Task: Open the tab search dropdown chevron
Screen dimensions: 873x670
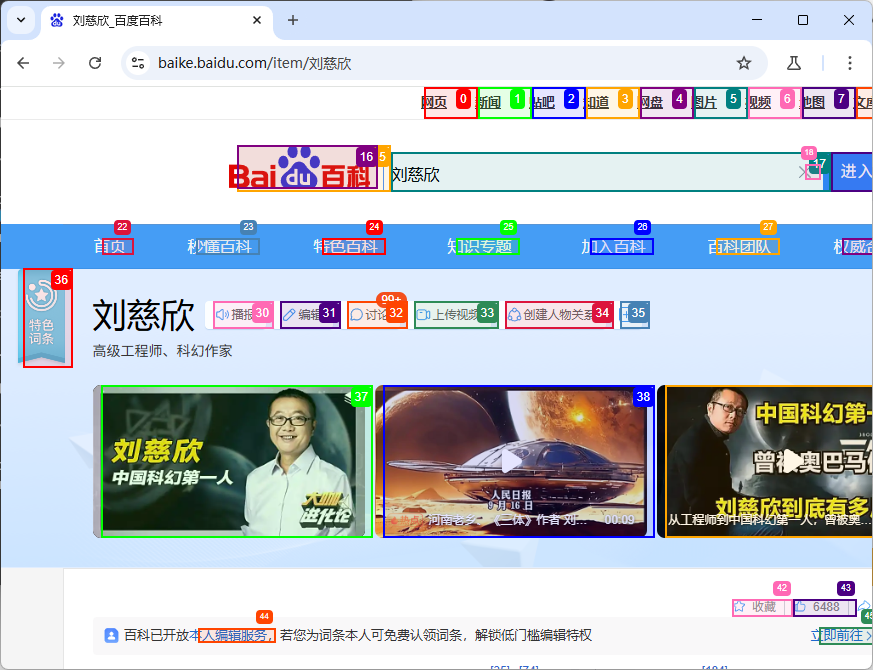Action: click(x=21, y=20)
